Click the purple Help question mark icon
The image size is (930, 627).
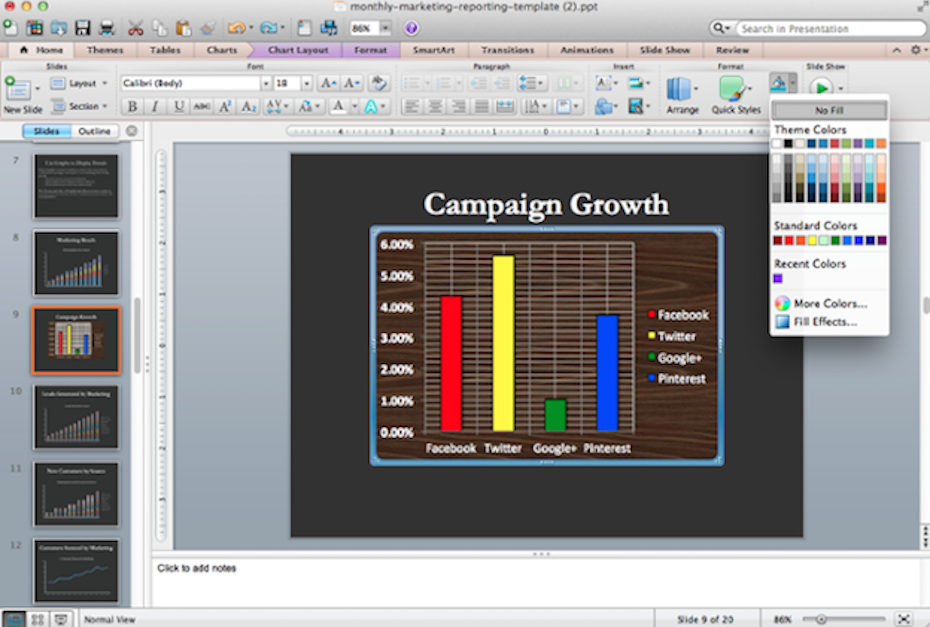[411, 28]
